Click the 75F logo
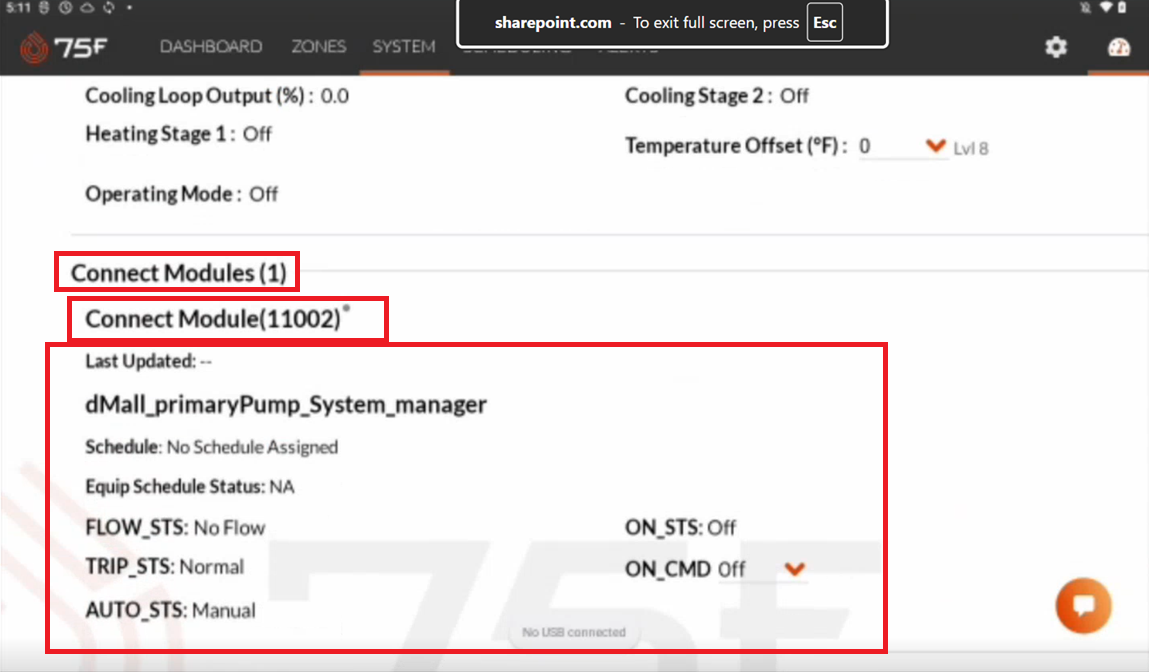The height and width of the screenshot is (672, 1153). (x=64, y=48)
